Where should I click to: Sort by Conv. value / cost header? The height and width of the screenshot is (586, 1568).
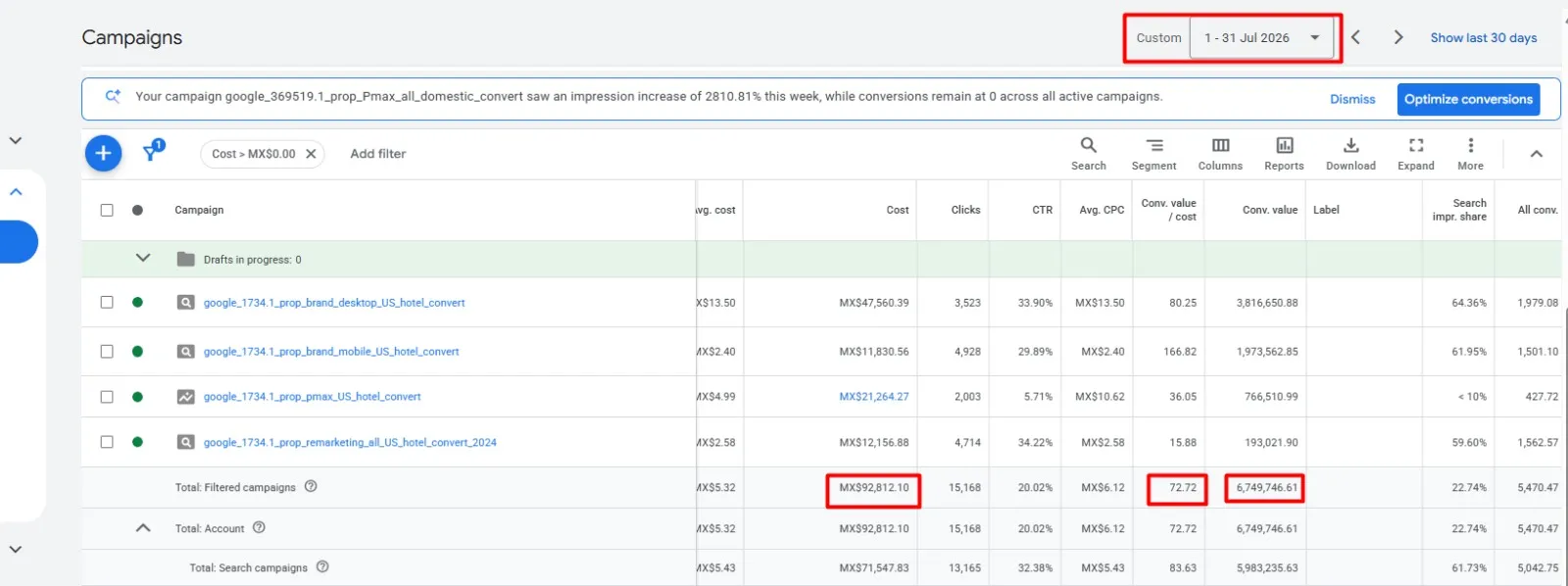coord(1168,210)
